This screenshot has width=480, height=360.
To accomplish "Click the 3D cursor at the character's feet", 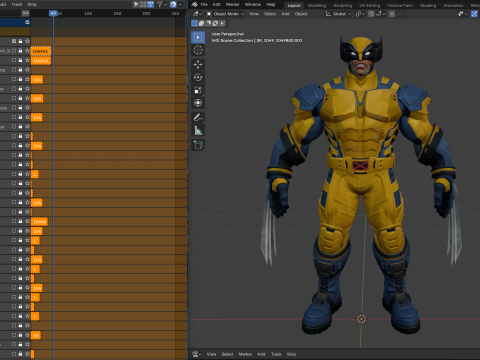I will pos(361,319).
